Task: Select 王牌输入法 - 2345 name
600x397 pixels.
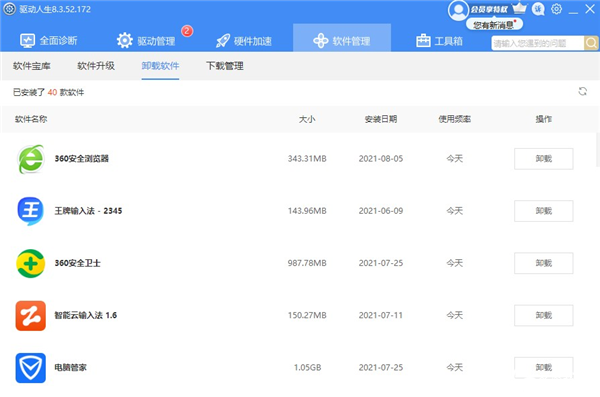Action: (88, 211)
